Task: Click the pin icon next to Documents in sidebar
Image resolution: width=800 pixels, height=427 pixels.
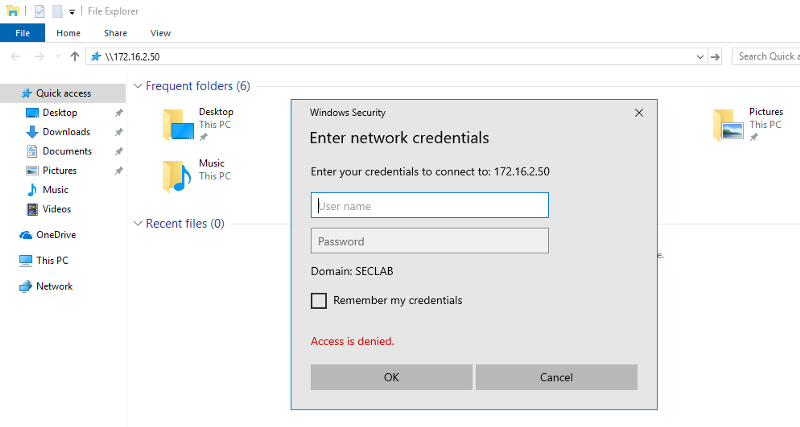Action: (x=118, y=152)
